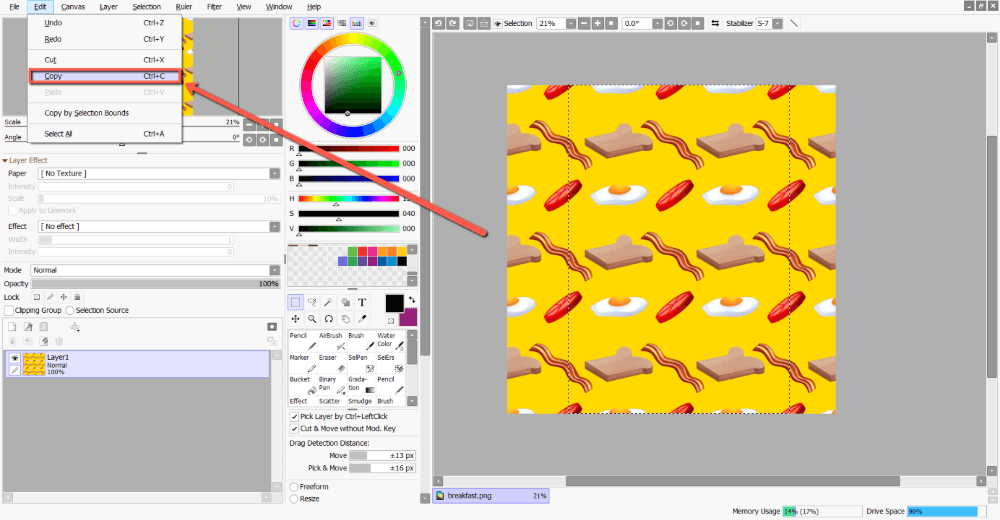This screenshot has width=1000, height=520.
Task: Create a new linework layer
Action: (x=28, y=327)
